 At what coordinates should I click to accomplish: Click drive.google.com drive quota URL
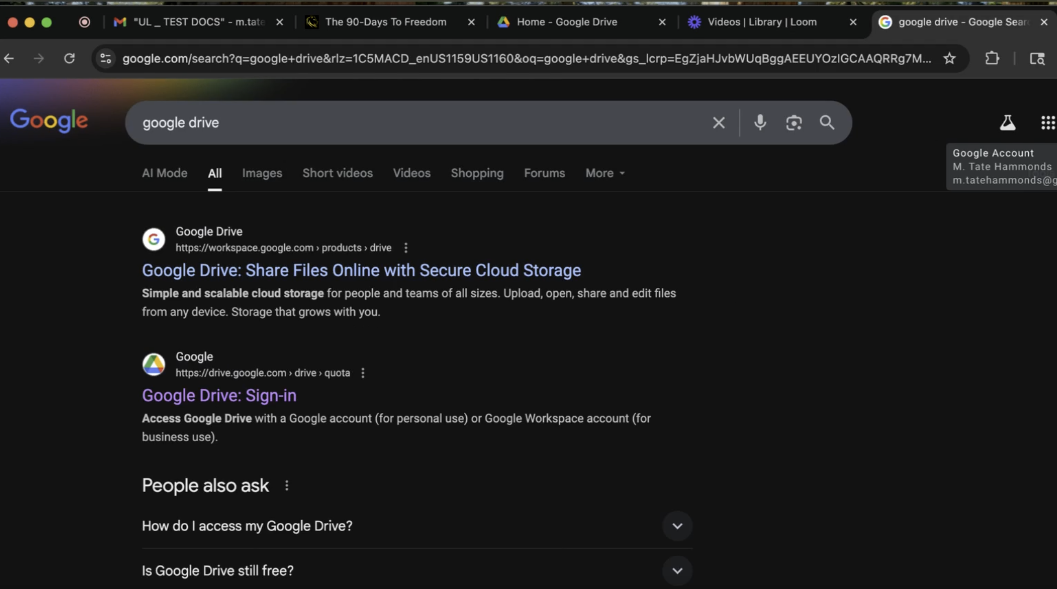click(x=263, y=373)
